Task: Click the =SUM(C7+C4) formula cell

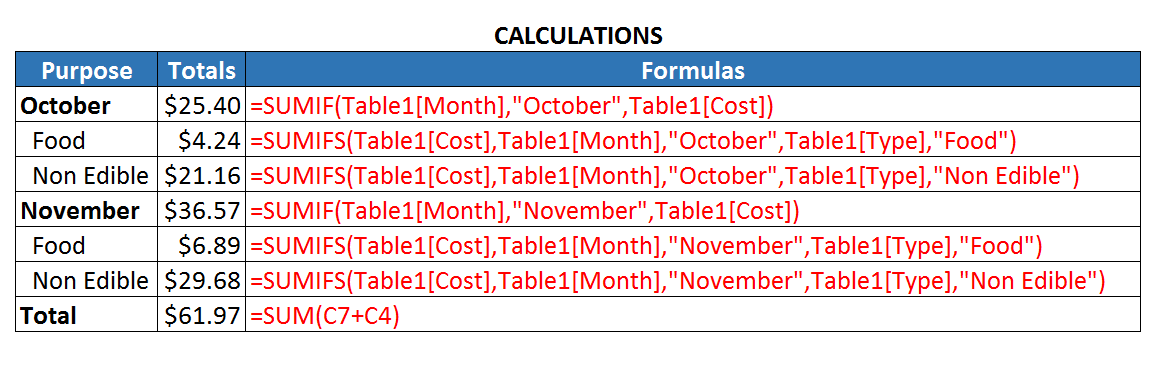Action: pyautogui.click(x=693, y=315)
